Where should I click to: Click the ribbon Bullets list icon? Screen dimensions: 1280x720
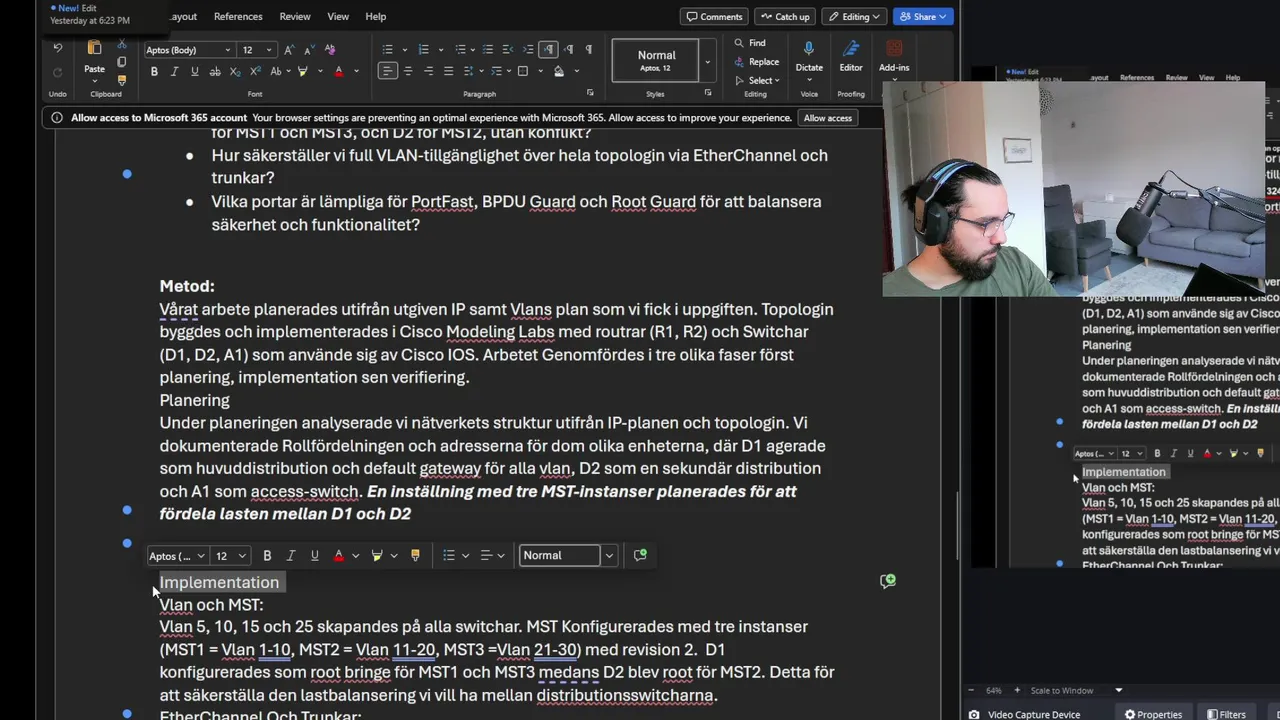[x=388, y=50]
